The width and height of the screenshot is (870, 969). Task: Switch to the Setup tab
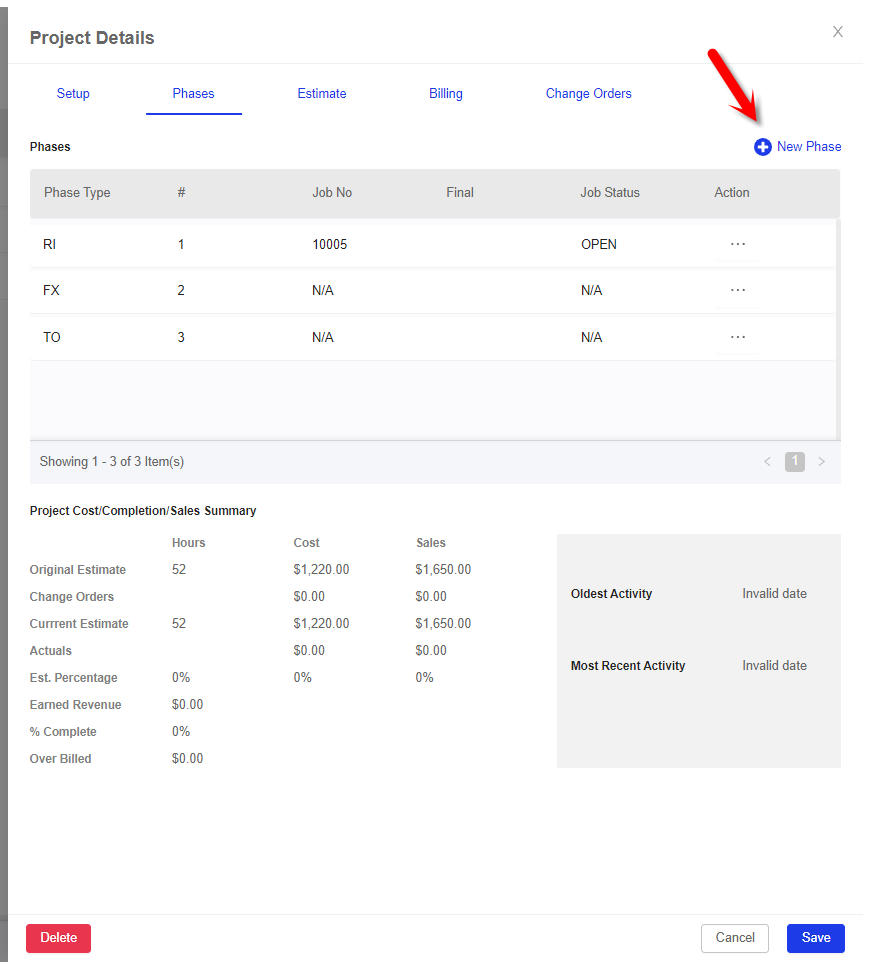click(x=73, y=94)
